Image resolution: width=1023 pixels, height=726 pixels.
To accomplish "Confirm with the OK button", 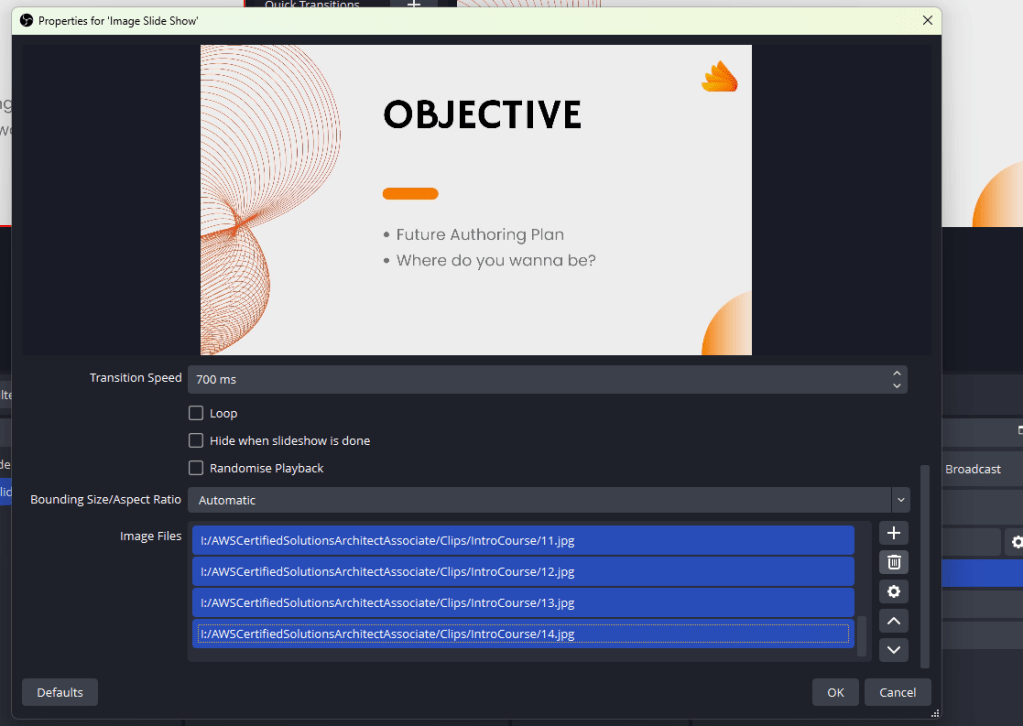I will point(835,692).
